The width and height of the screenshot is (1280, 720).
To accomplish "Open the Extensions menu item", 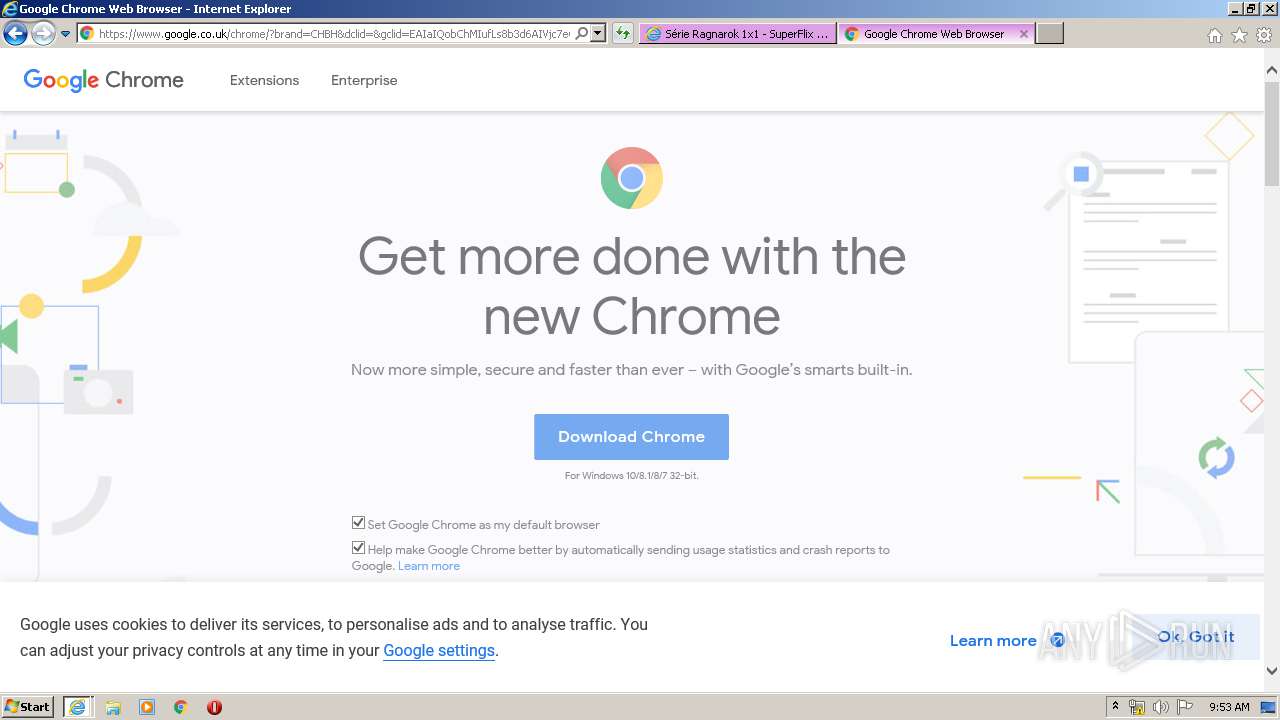I will 264,80.
